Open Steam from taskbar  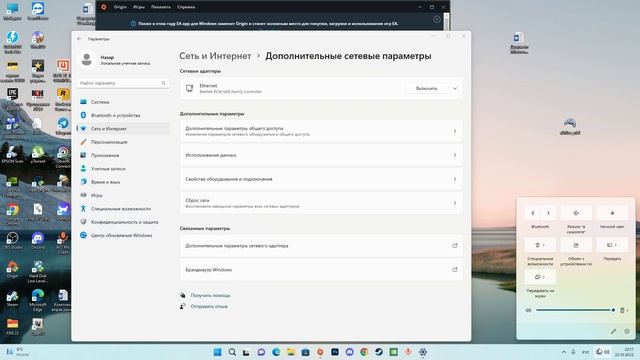[x=379, y=352]
